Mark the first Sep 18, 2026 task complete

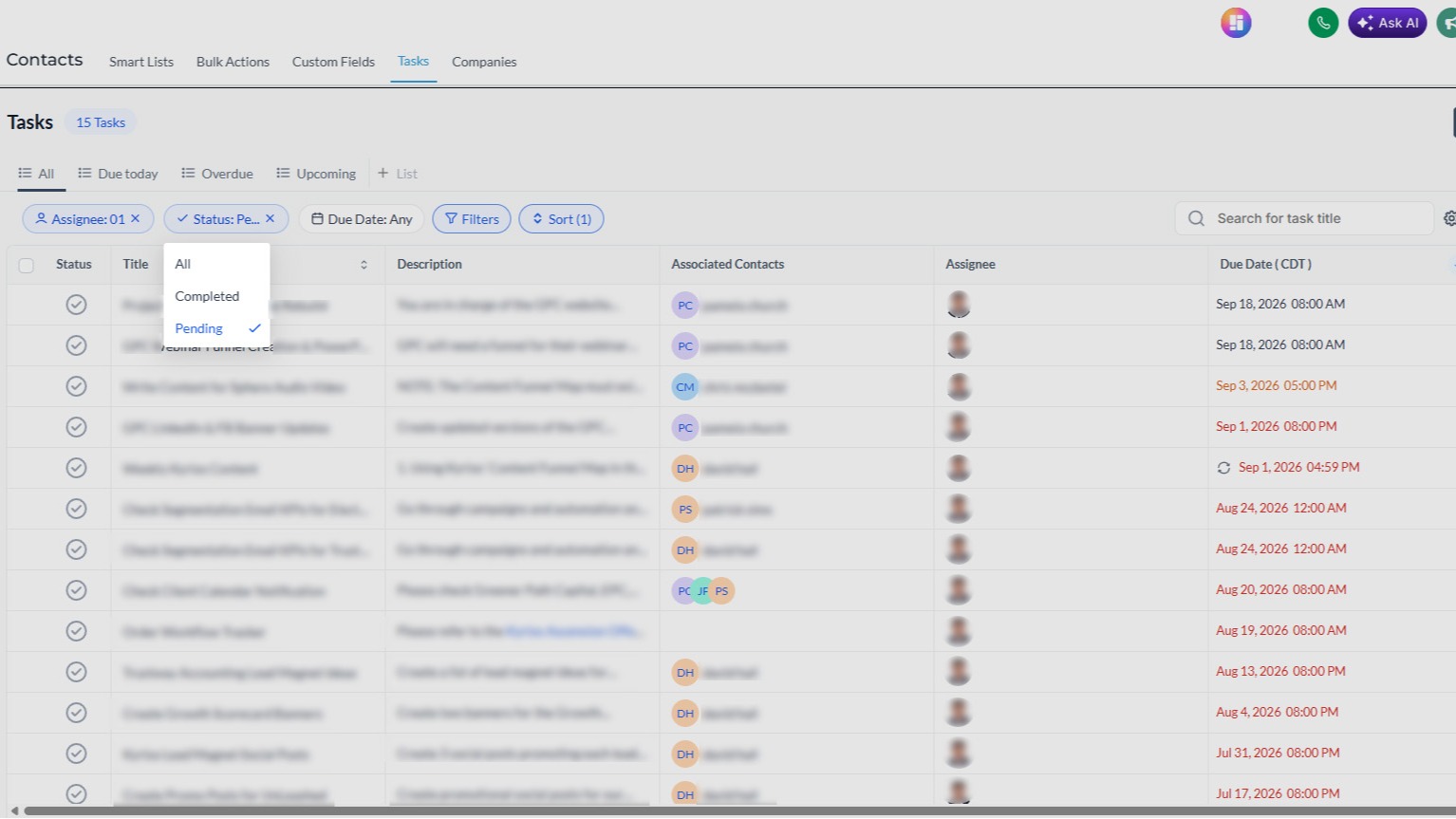point(76,305)
